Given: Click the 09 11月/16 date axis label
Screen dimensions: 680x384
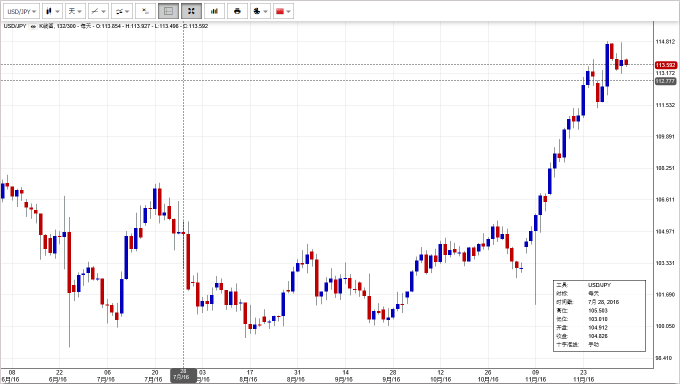Looking at the screenshot, I should point(536,376).
